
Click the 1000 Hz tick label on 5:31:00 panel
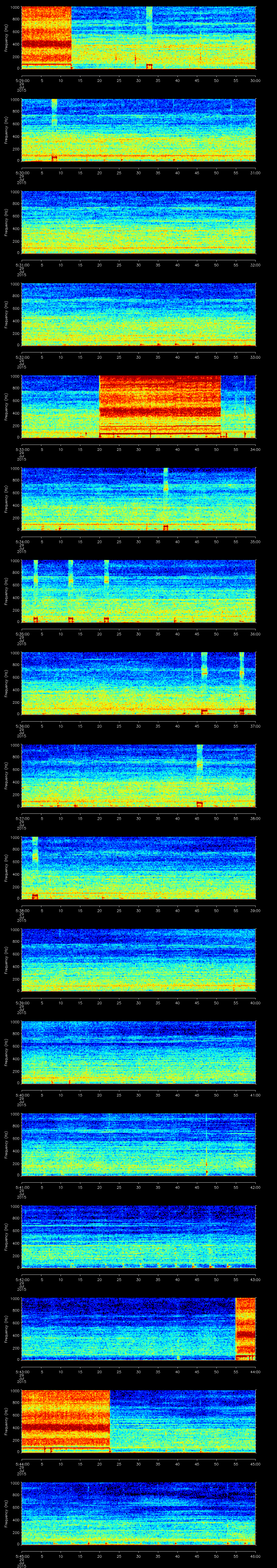[15, 192]
